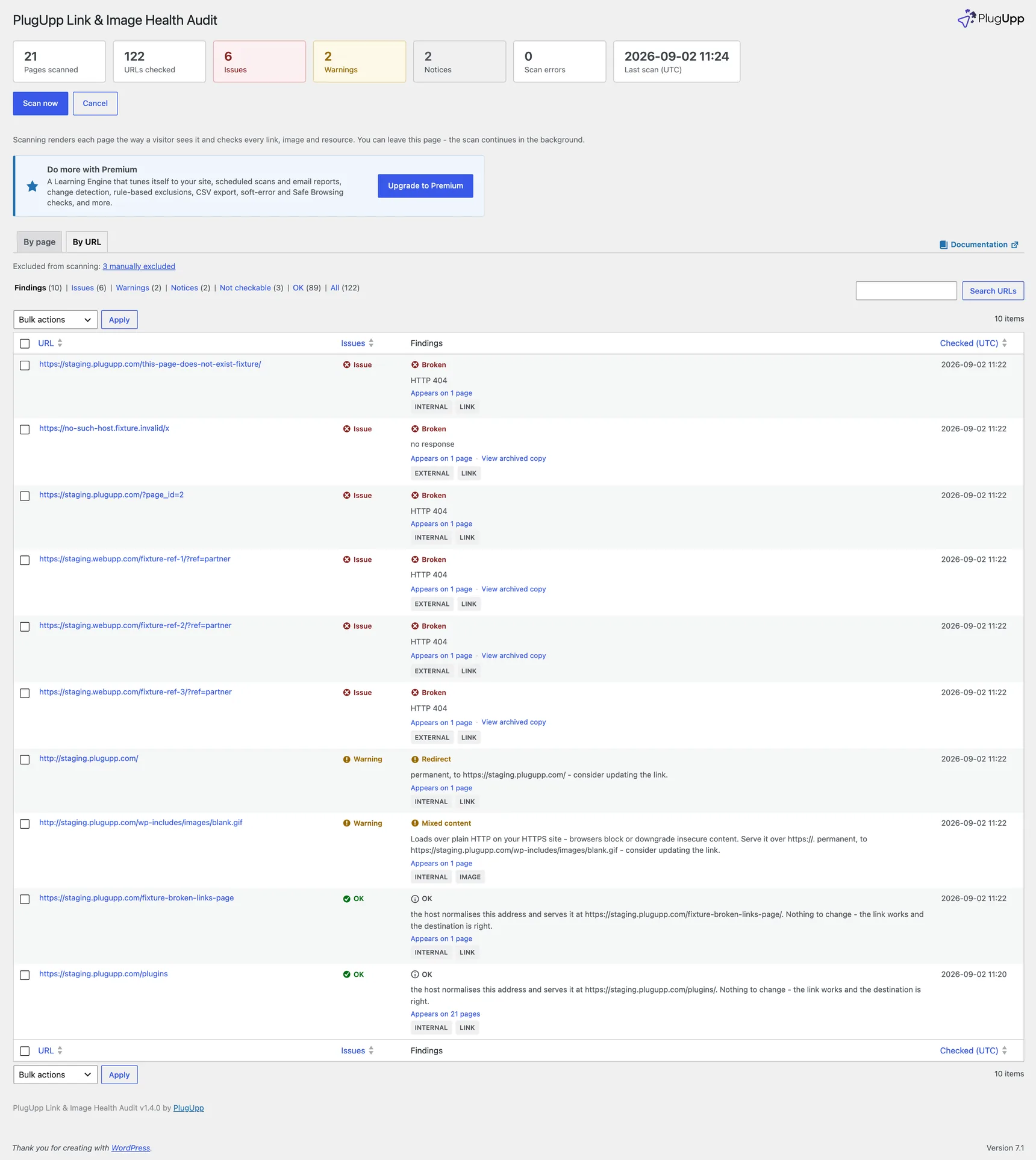Click the Search URLs button
The height and width of the screenshot is (1160, 1036).
click(993, 291)
